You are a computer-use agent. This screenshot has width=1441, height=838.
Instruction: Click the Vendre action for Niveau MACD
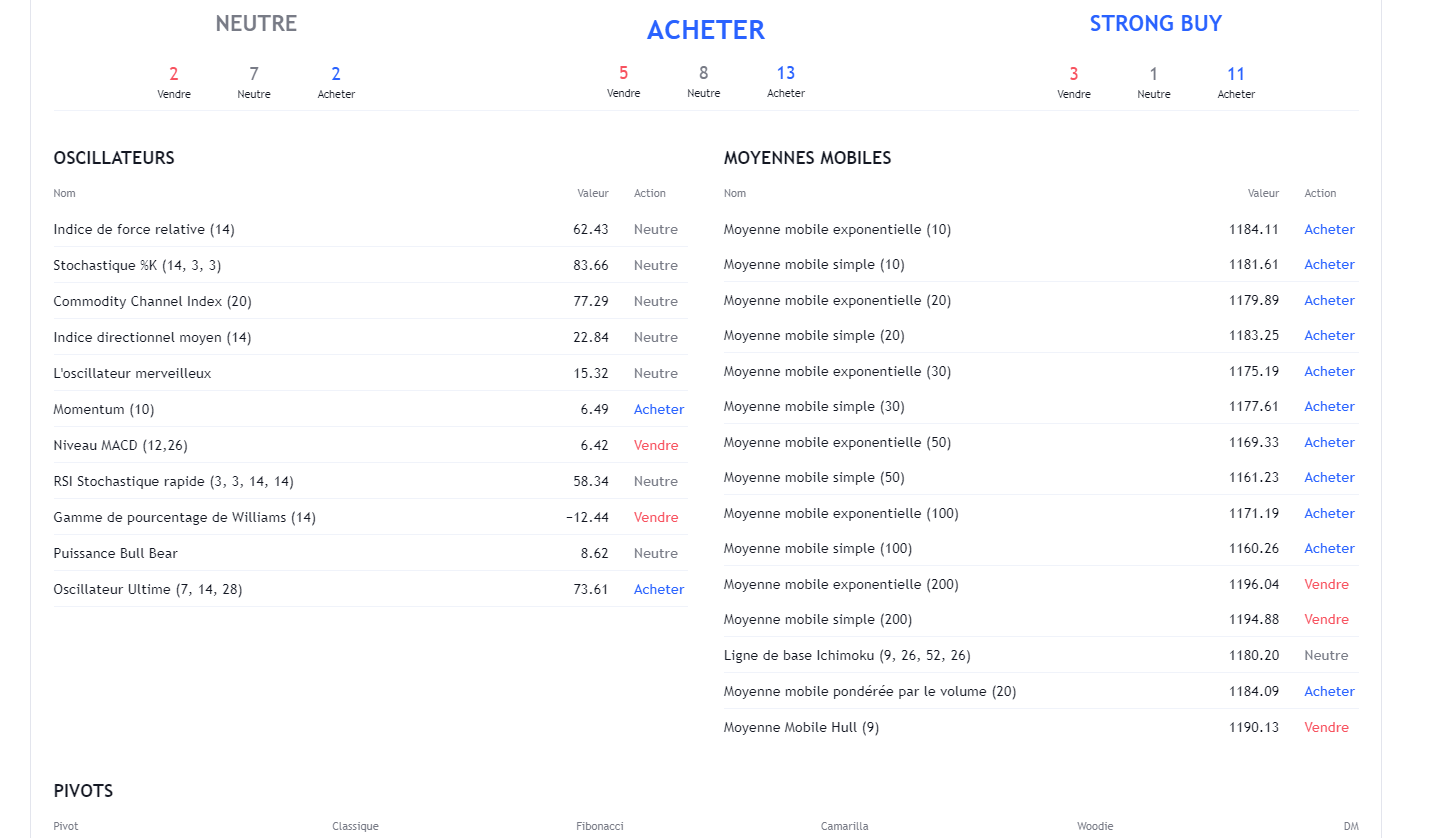pos(656,445)
